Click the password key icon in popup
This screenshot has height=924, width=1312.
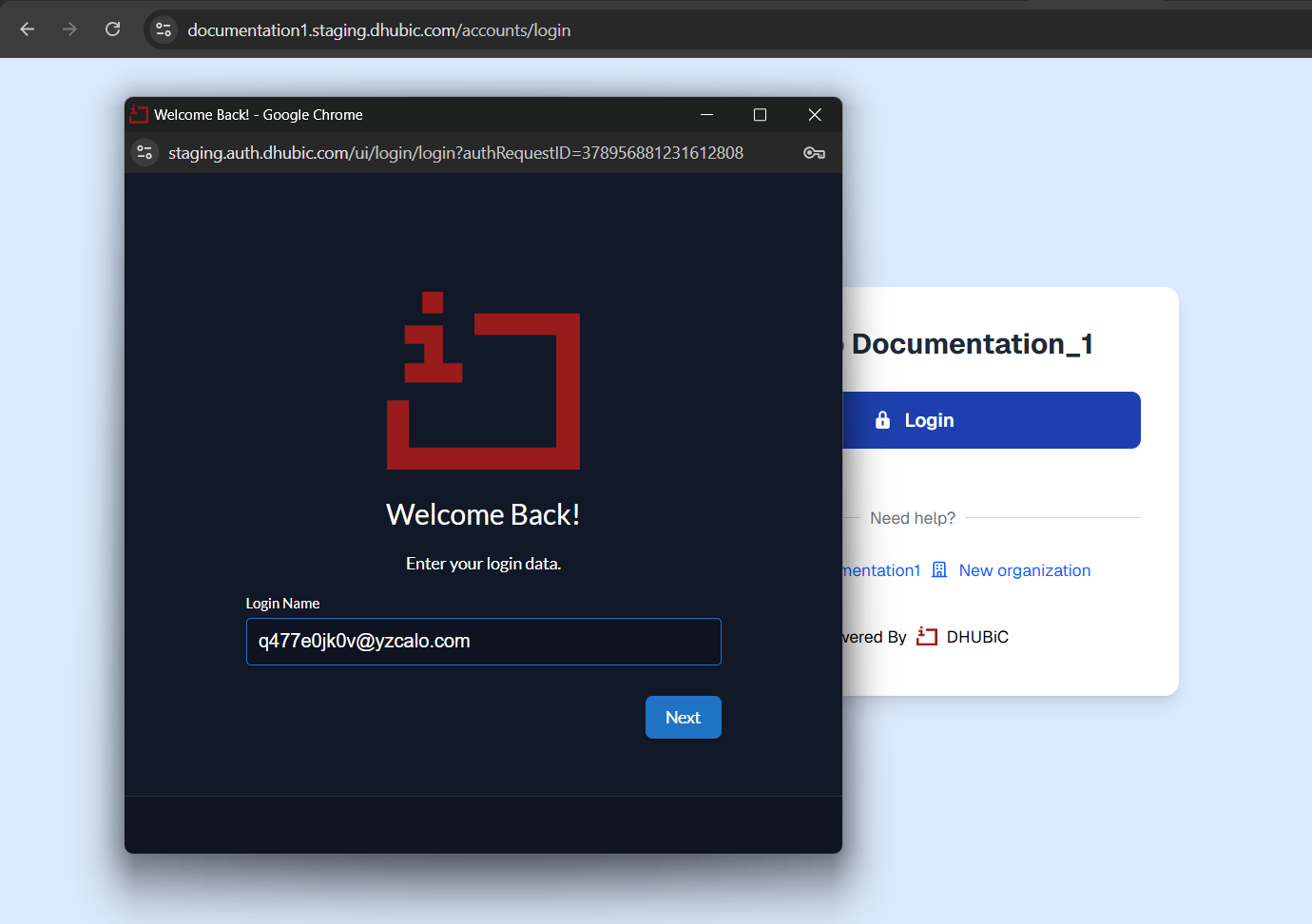(814, 153)
